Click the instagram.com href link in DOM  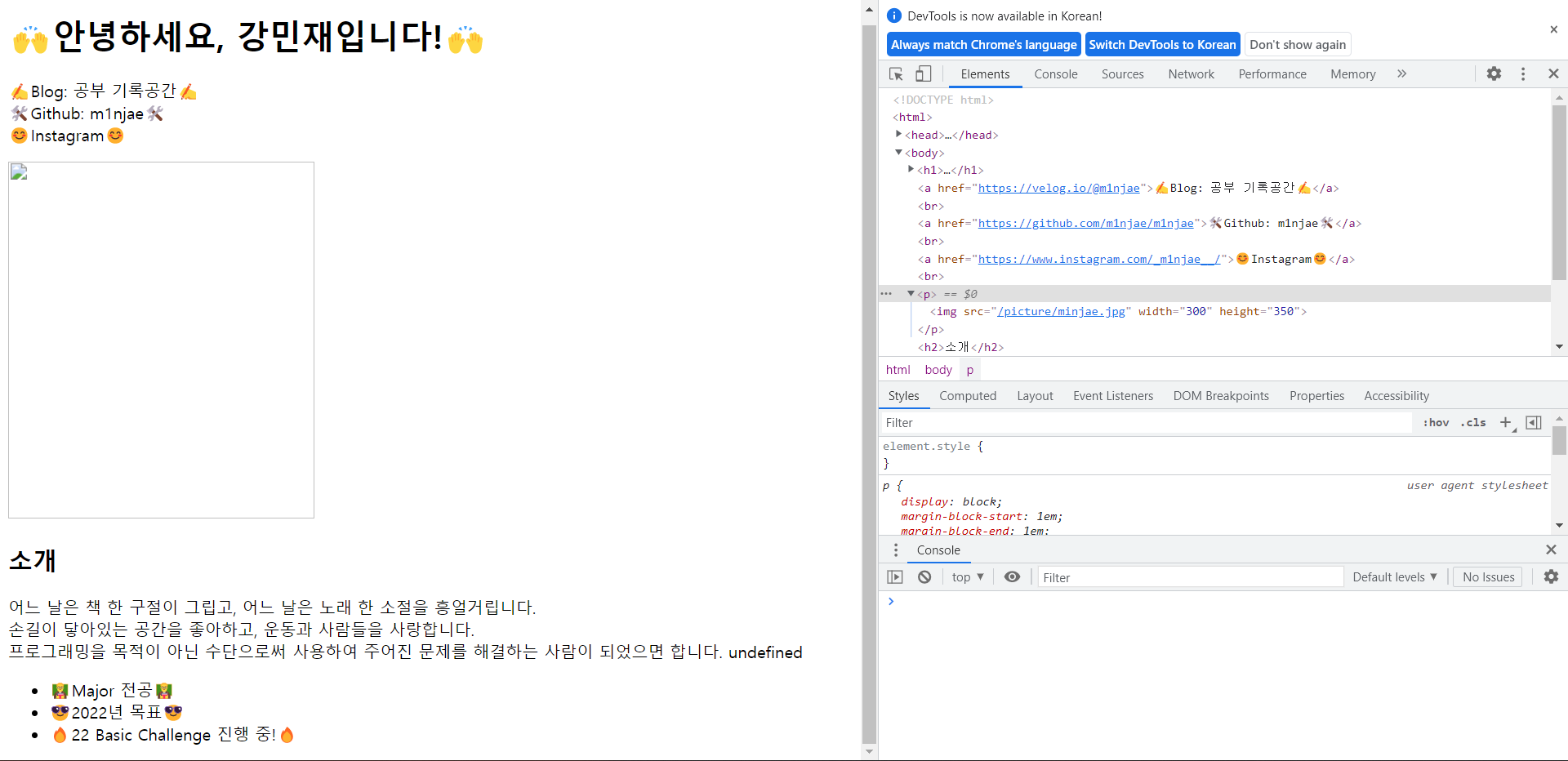coord(1099,260)
